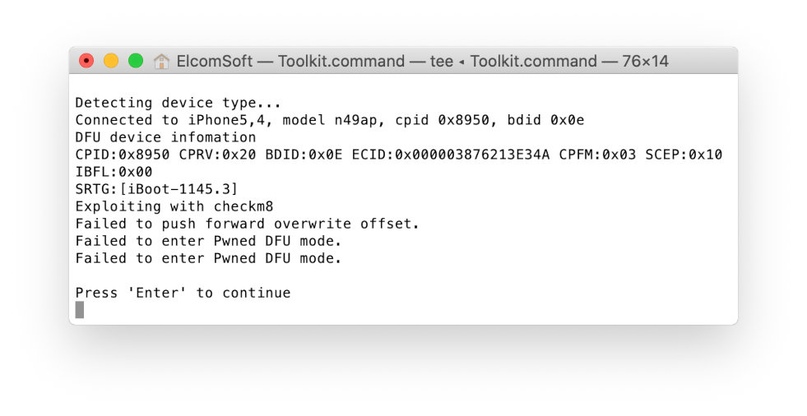Click the 'Detecting device type...' line
Viewport: 807px width, 416px height.
178,103
